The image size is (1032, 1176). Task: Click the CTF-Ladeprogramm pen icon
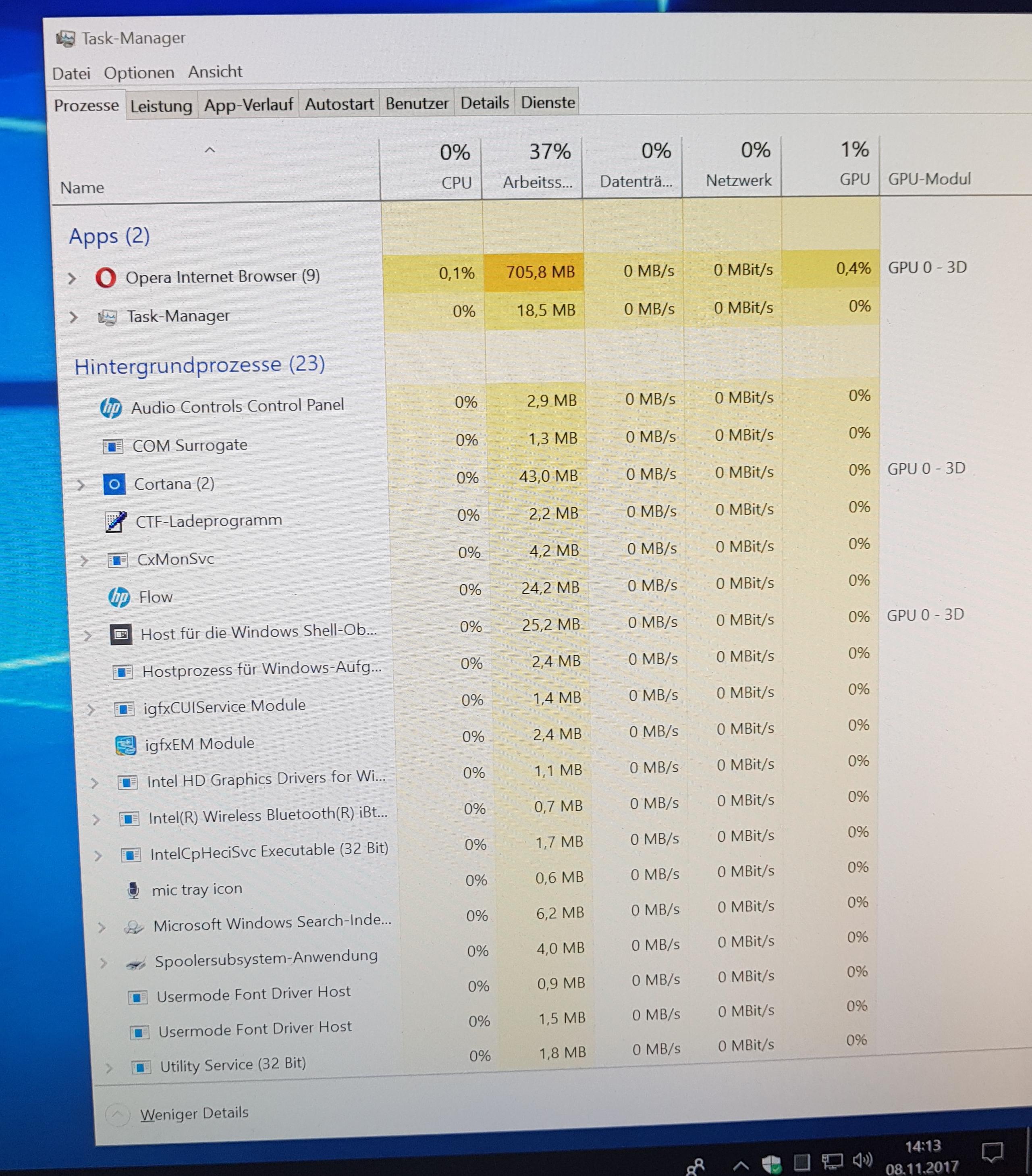(116, 522)
